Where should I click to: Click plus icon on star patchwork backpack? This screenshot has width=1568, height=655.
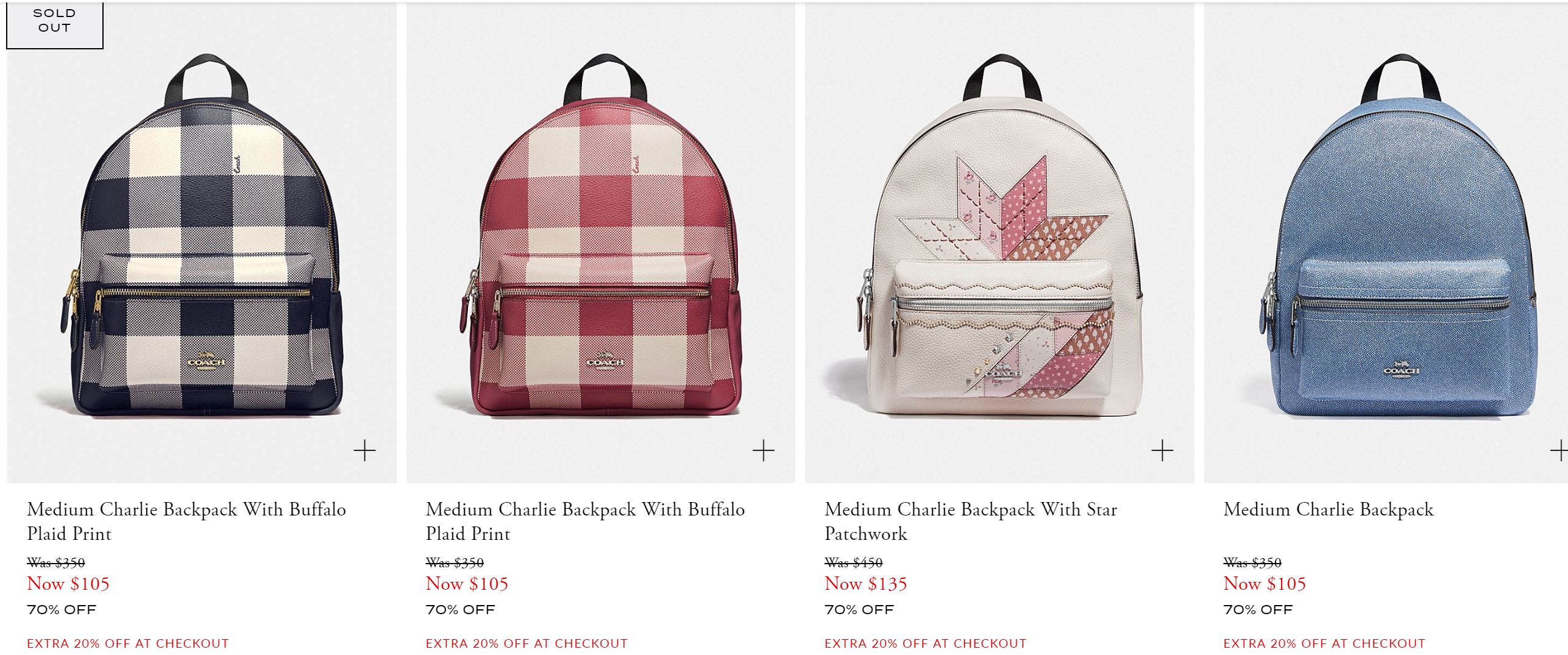point(1162,451)
